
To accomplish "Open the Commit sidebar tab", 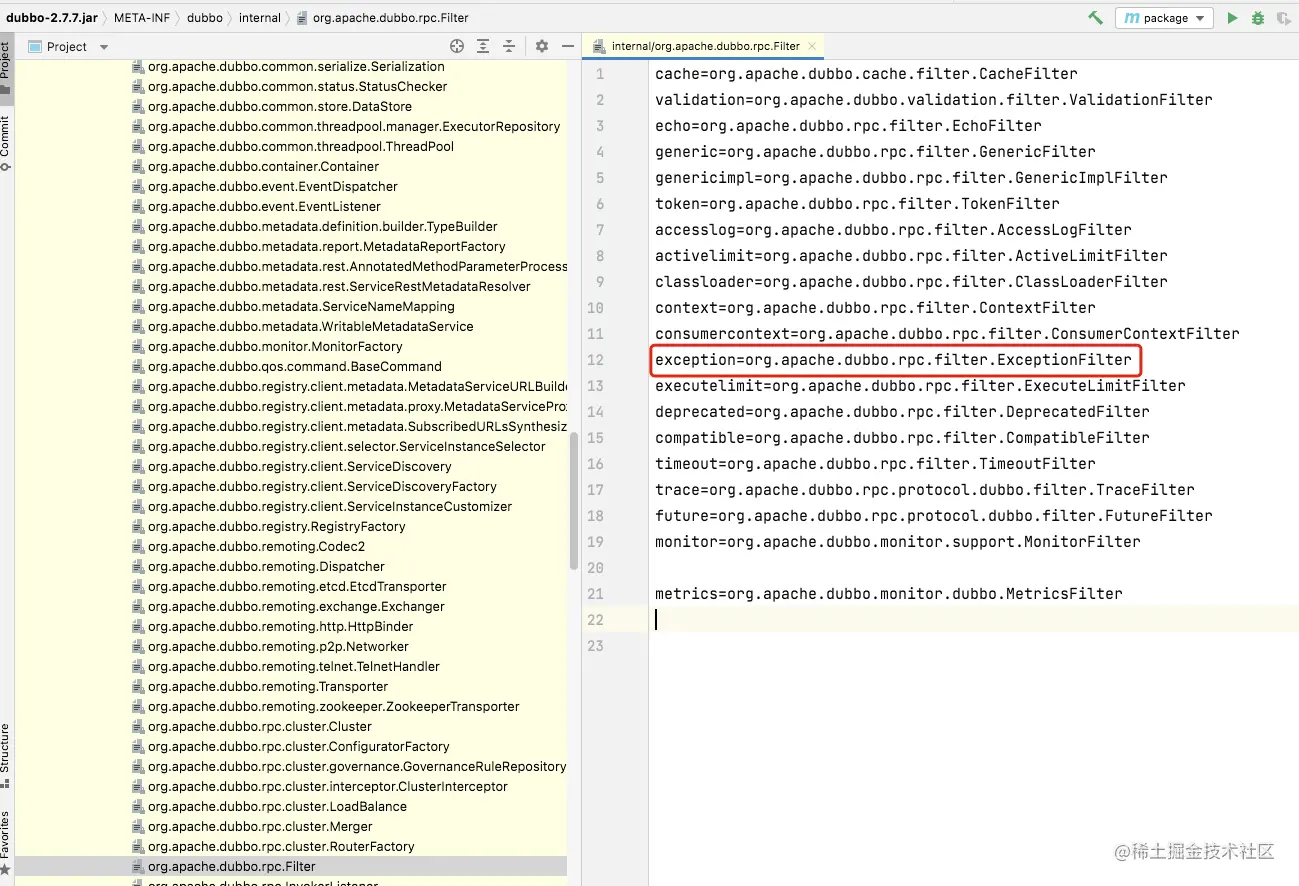I will click(6, 143).
